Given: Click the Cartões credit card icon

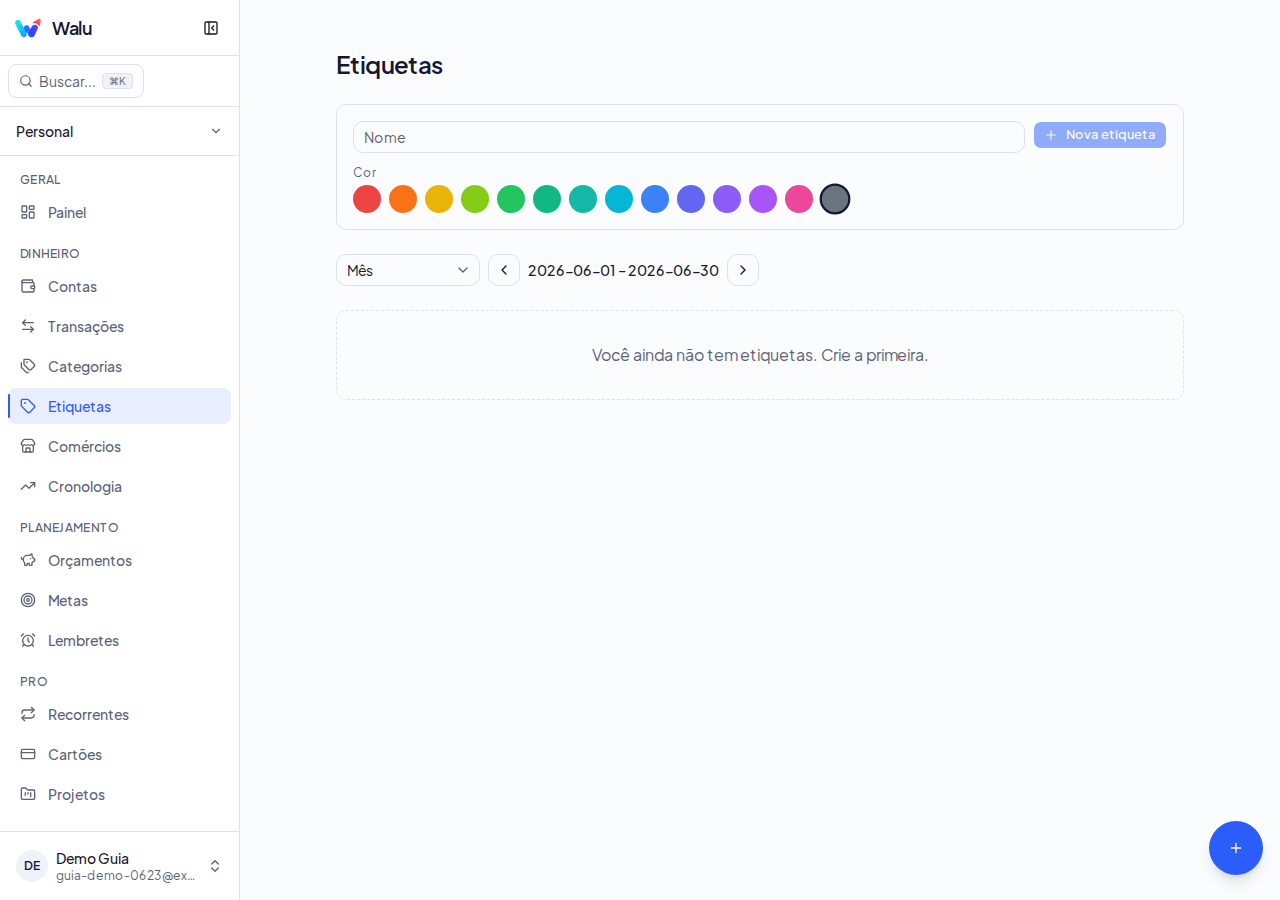Looking at the screenshot, I should pos(28,754).
